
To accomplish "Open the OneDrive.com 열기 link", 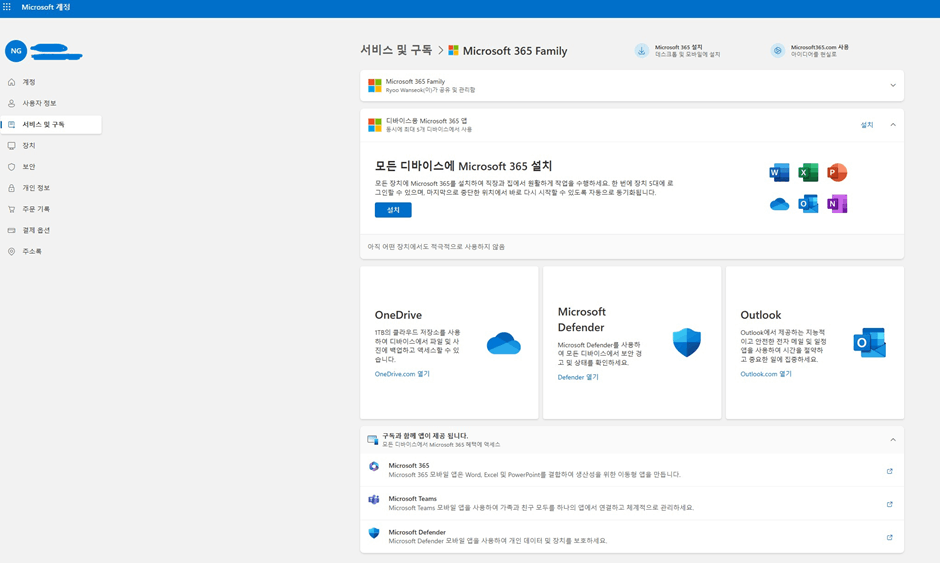I will (x=402, y=374).
